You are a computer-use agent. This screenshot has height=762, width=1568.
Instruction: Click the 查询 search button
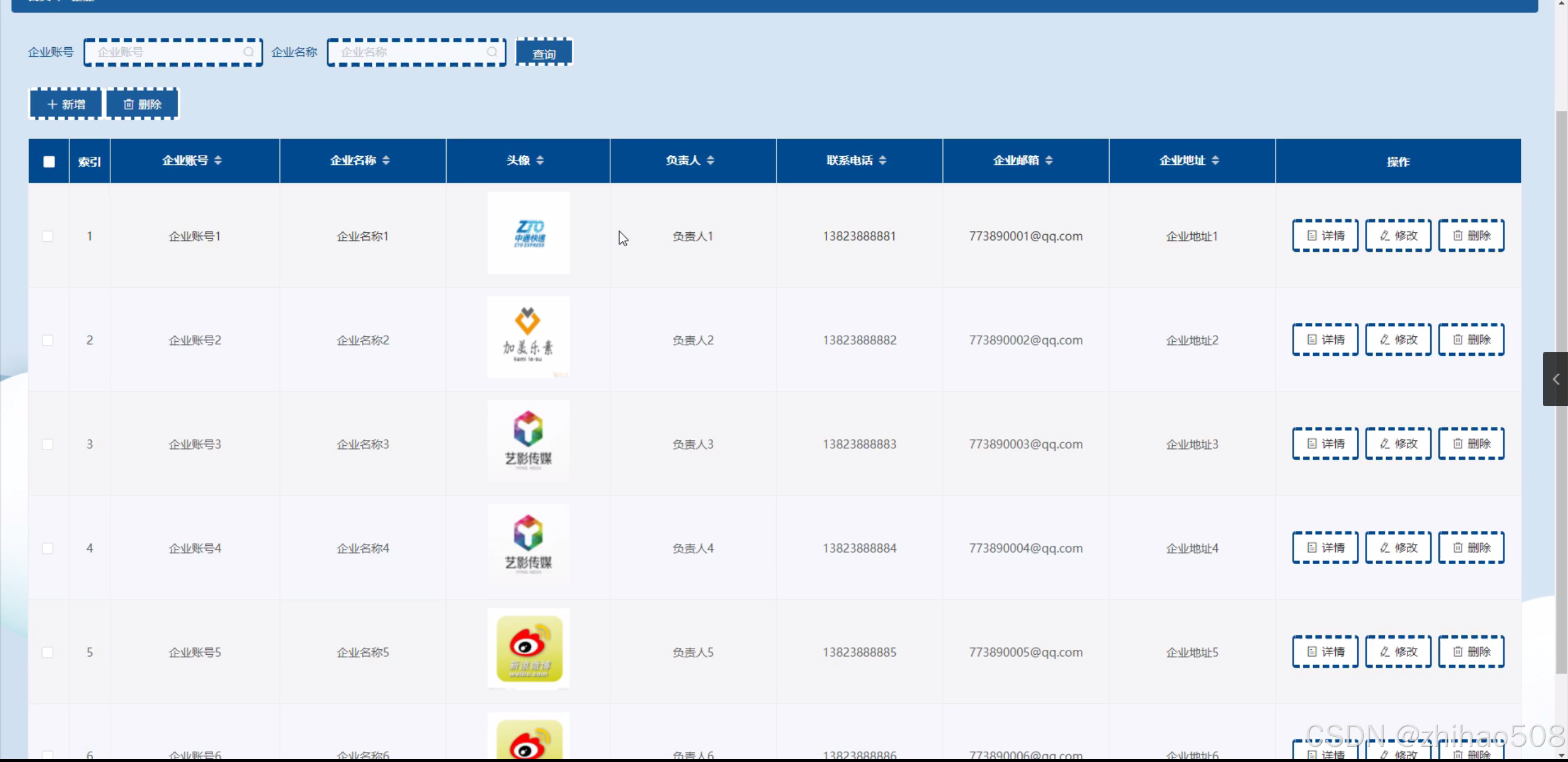[543, 53]
